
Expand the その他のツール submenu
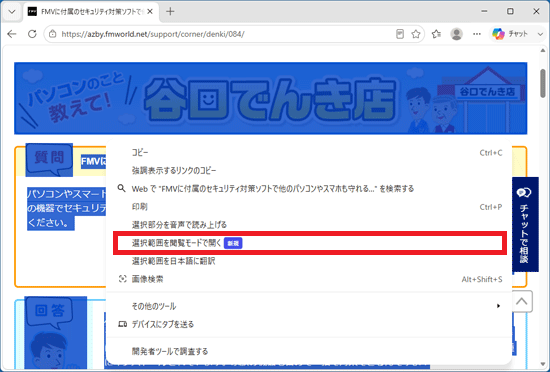[x=310, y=306]
